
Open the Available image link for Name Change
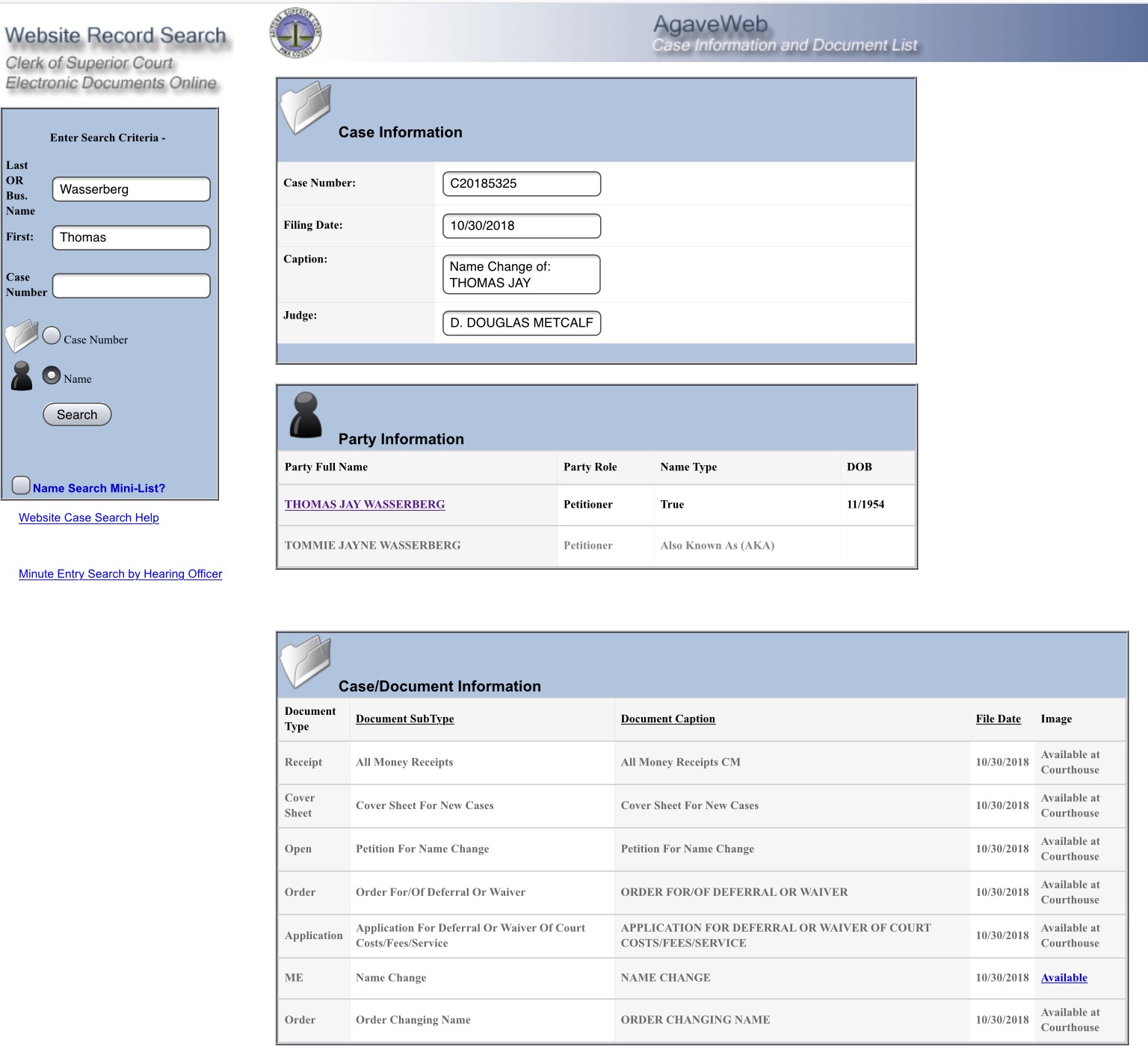[x=1064, y=977]
